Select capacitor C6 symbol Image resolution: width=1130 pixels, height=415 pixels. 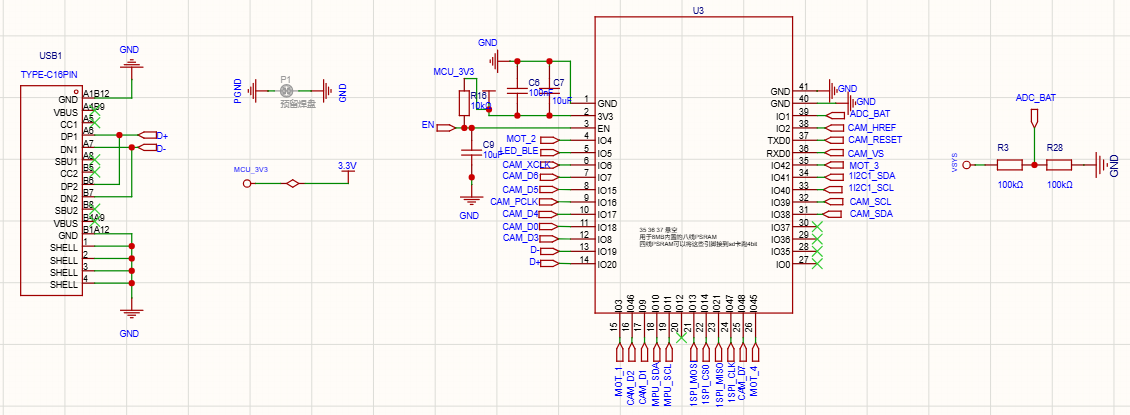coord(517,91)
